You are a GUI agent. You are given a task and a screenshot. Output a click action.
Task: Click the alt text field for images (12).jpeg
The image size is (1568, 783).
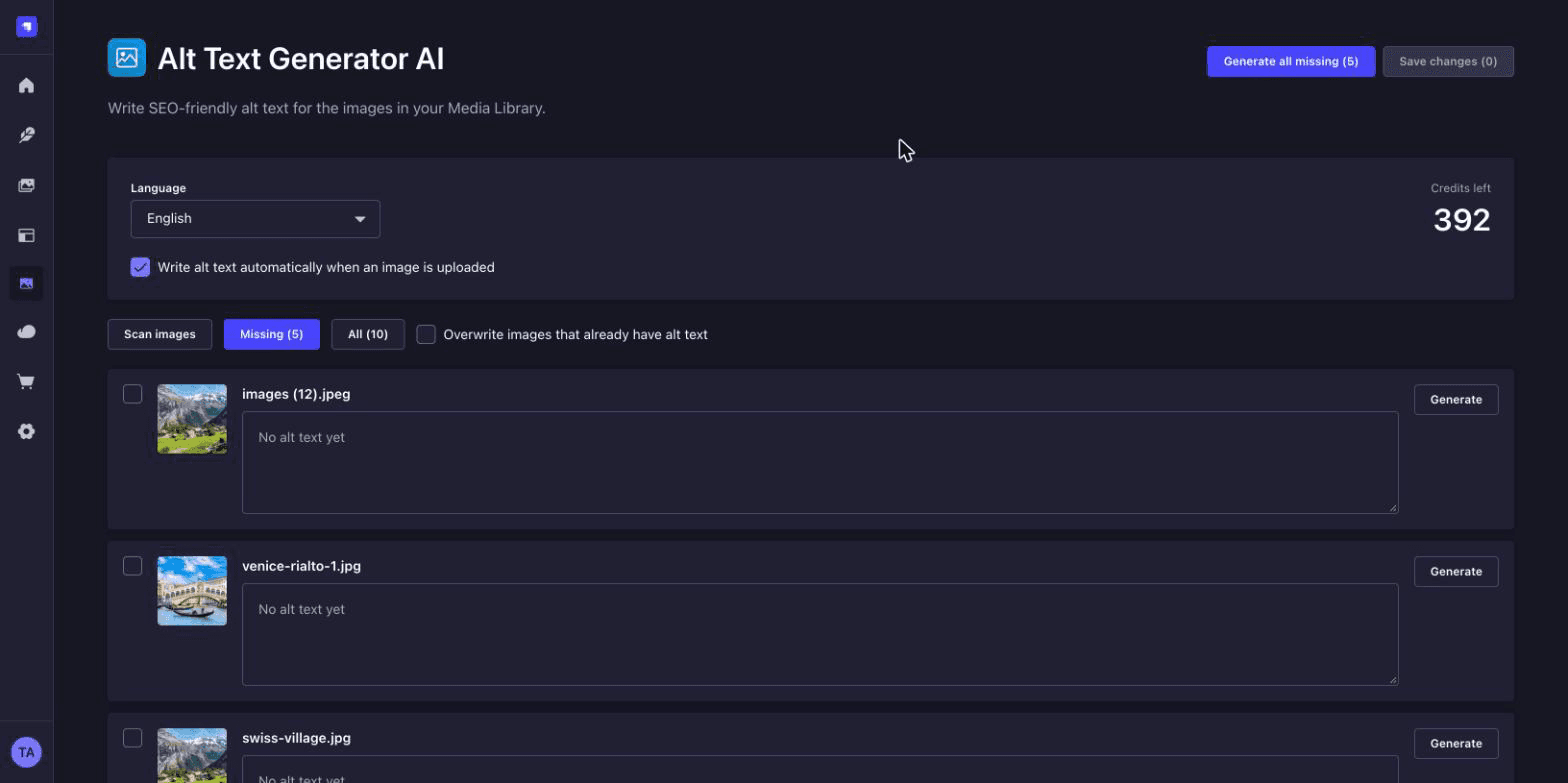click(820, 462)
